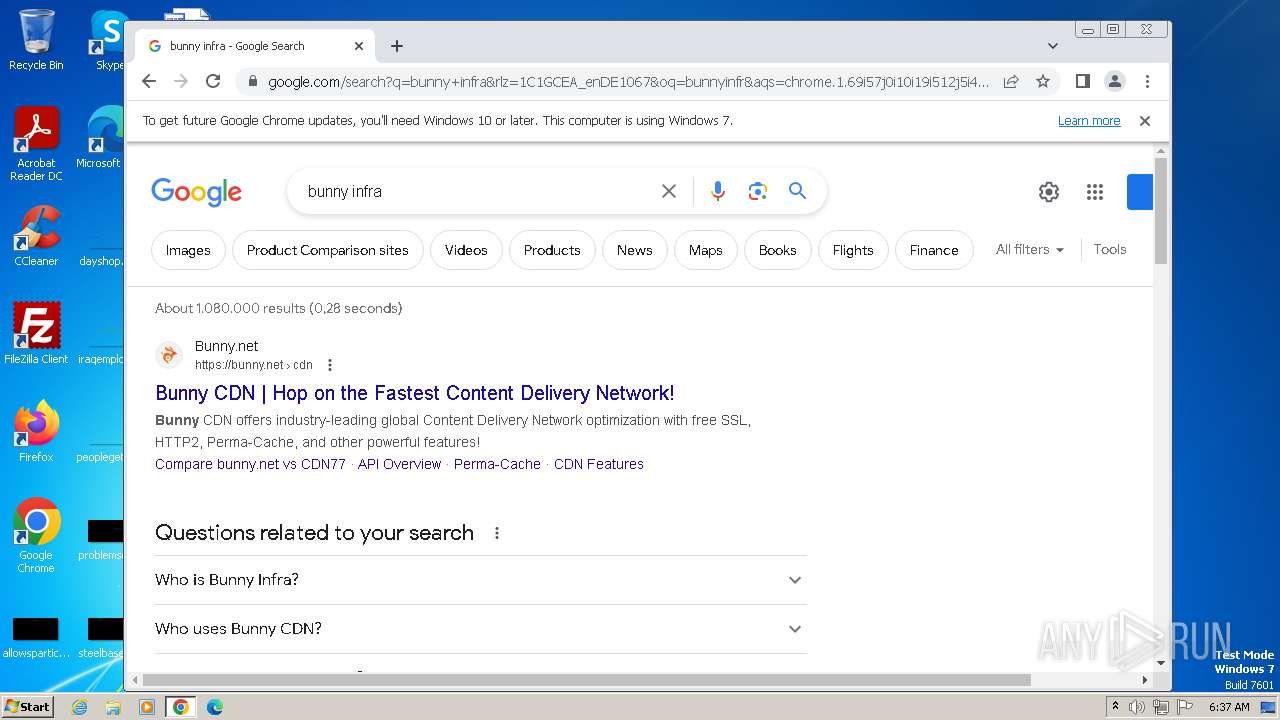Show hidden tray icons arrow
The width and height of the screenshot is (1280, 720).
click(1115, 707)
